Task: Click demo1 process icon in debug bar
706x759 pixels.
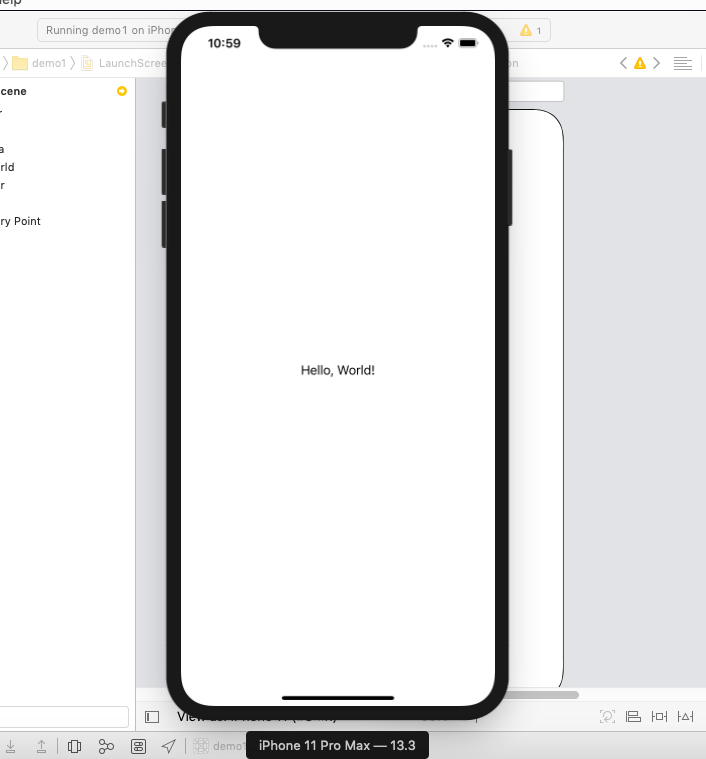Action: [x=201, y=746]
